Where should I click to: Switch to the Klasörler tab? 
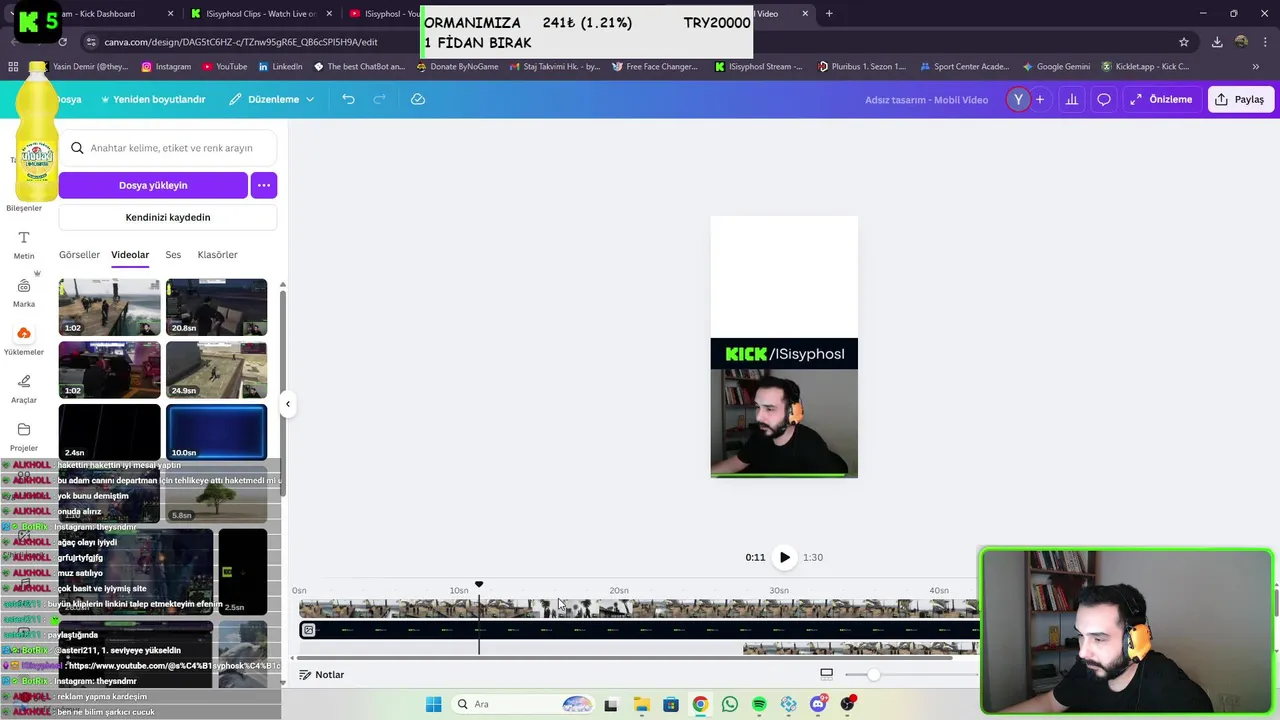217,255
